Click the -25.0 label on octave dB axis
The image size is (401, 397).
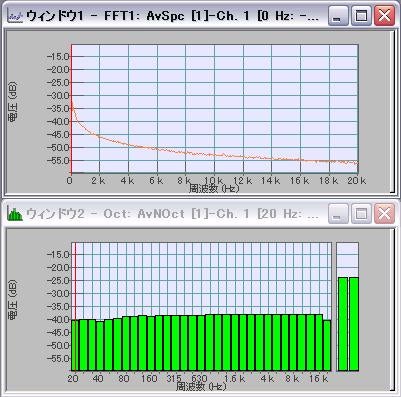coord(58,280)
